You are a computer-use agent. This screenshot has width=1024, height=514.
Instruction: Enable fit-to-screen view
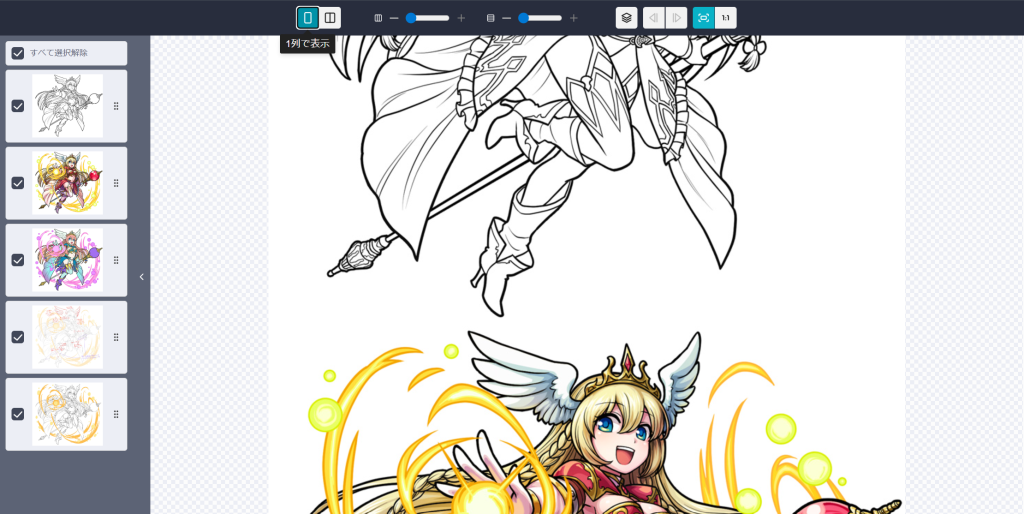tap(703, 18)
